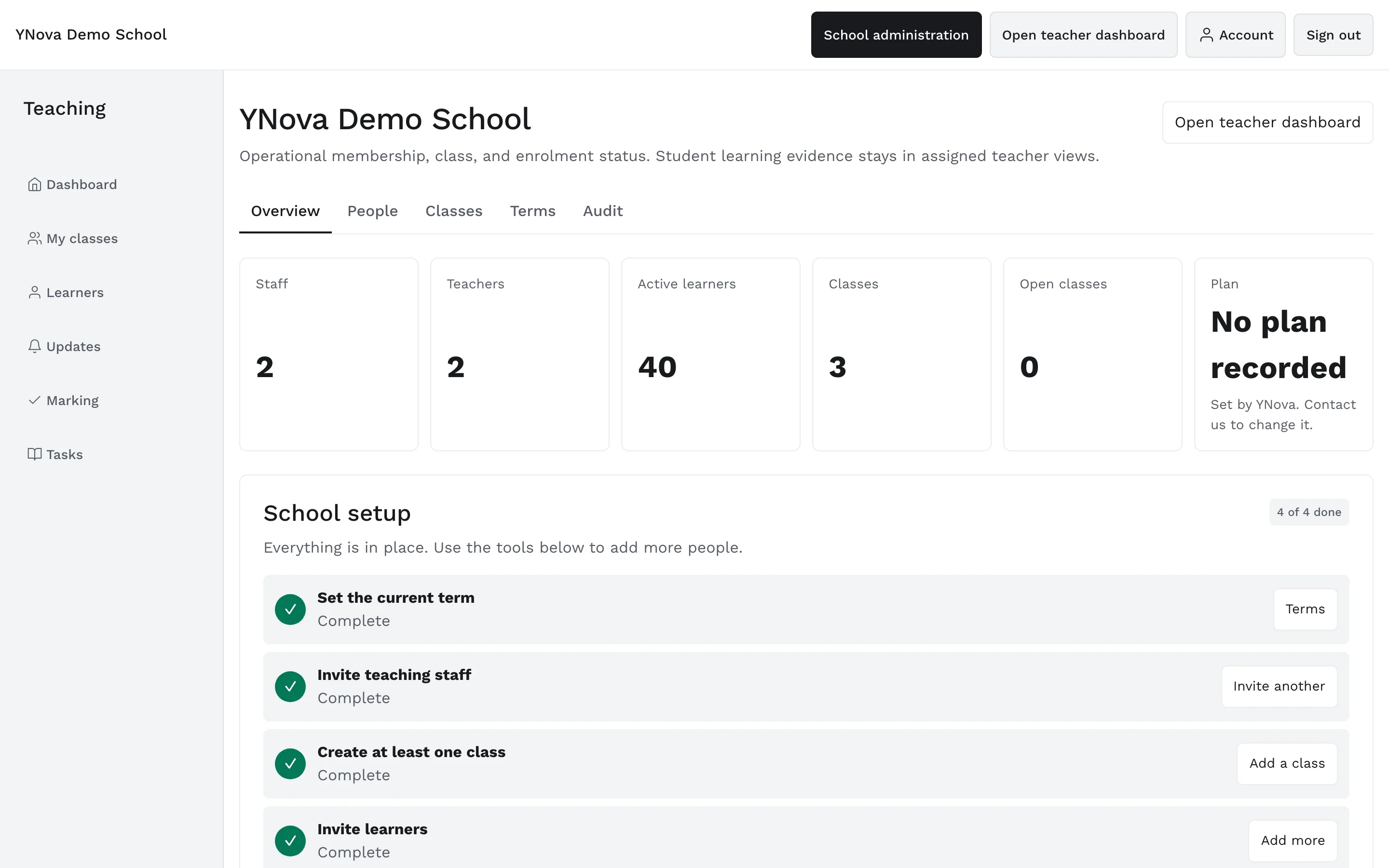
Task: Switch to the Overview tab
Action: (285, 211)
